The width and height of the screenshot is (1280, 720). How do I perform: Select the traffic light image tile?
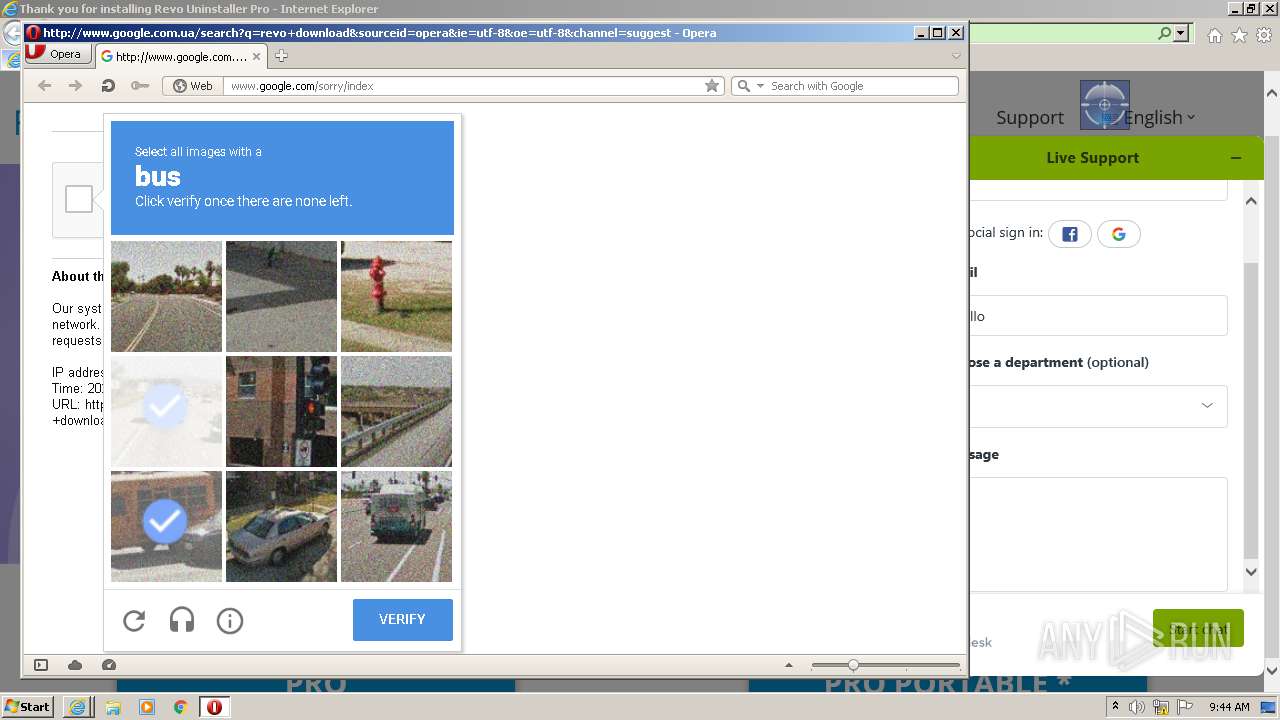281,411
